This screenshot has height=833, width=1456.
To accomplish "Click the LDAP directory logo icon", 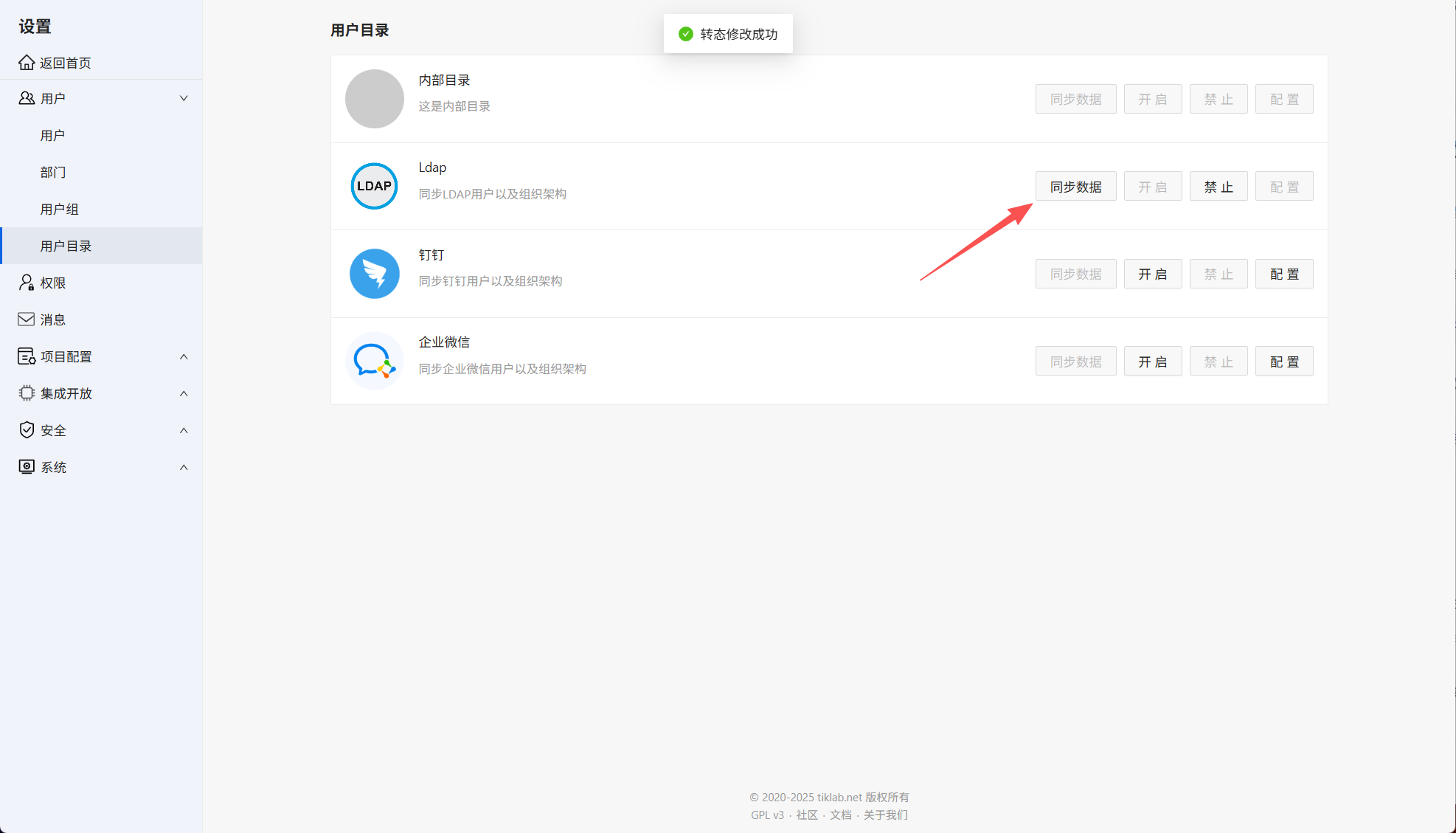I will [x=374, y=186].
